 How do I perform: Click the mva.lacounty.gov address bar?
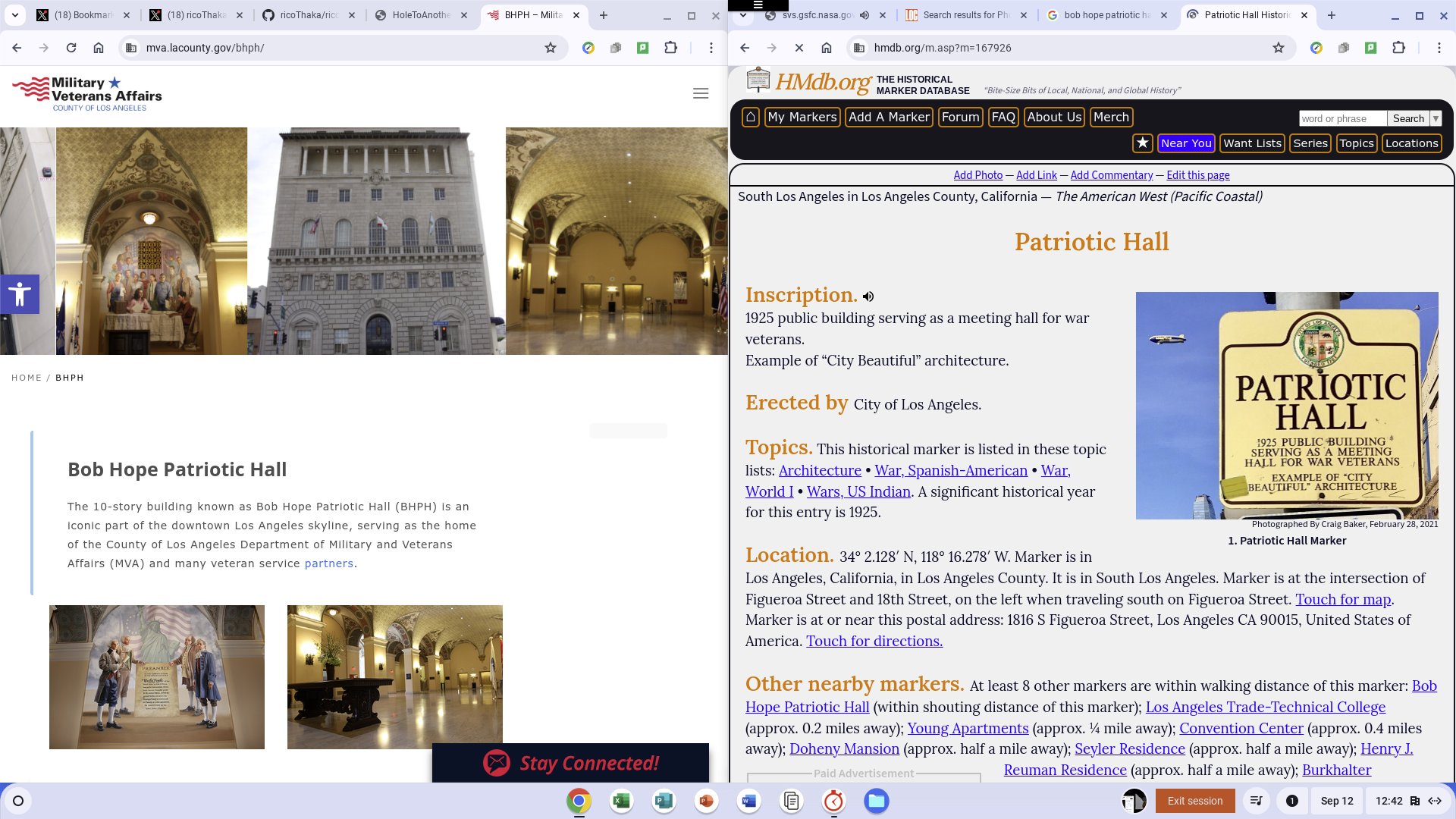341,48
